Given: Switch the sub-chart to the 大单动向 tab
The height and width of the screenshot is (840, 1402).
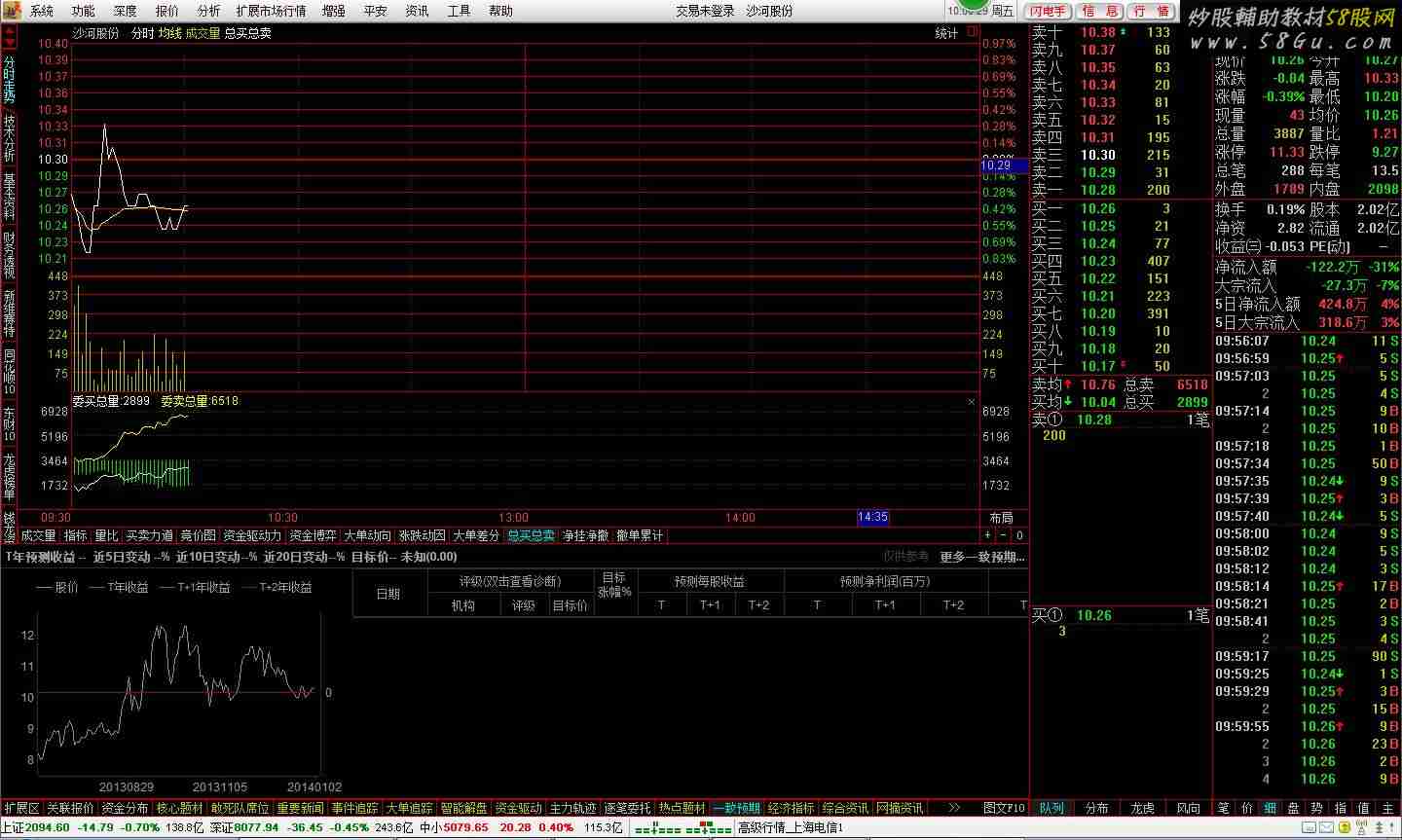Looking at the screenshot, I should (x=367, y=535).
